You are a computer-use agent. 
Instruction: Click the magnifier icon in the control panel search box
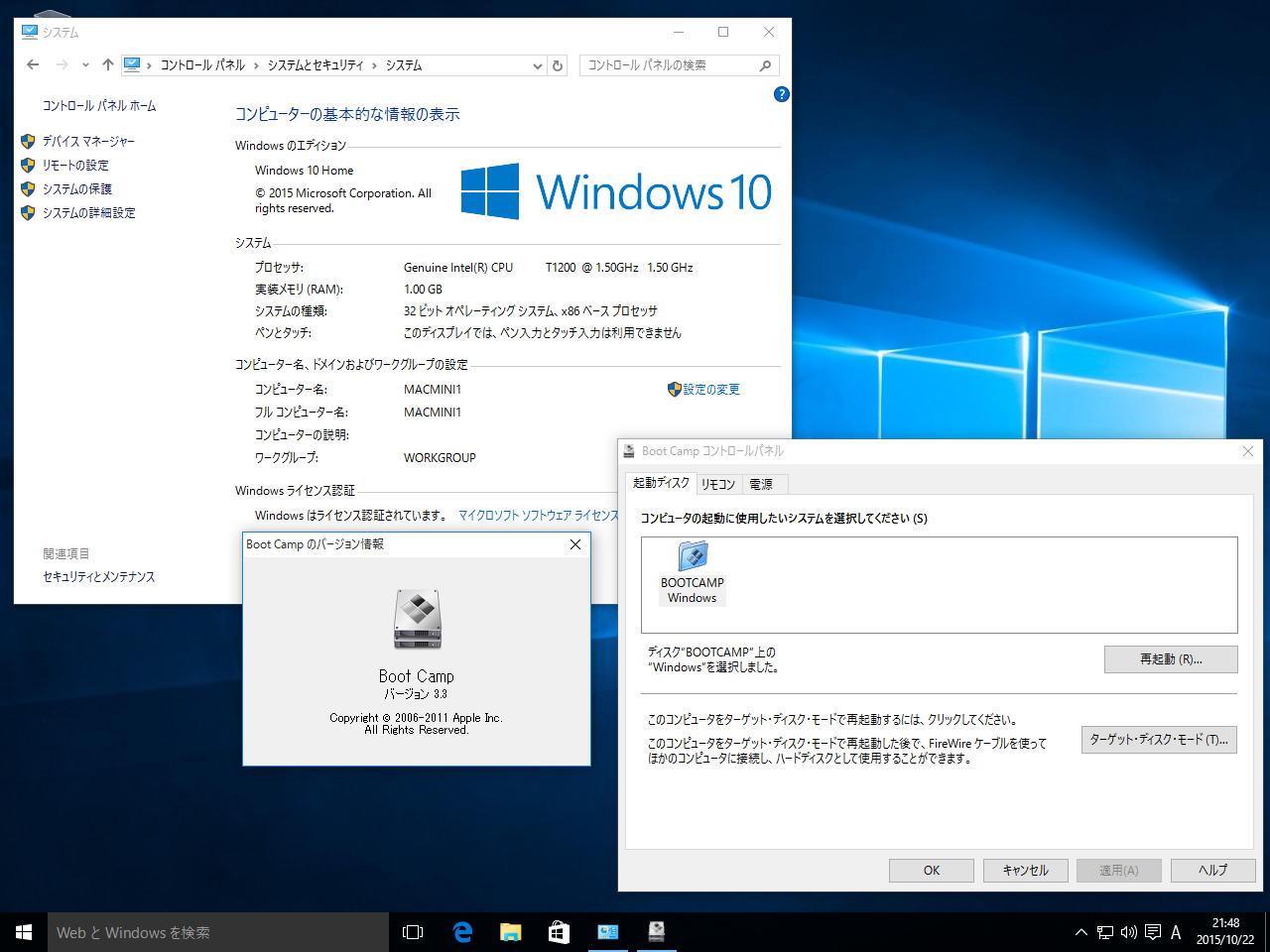point(765,65)
